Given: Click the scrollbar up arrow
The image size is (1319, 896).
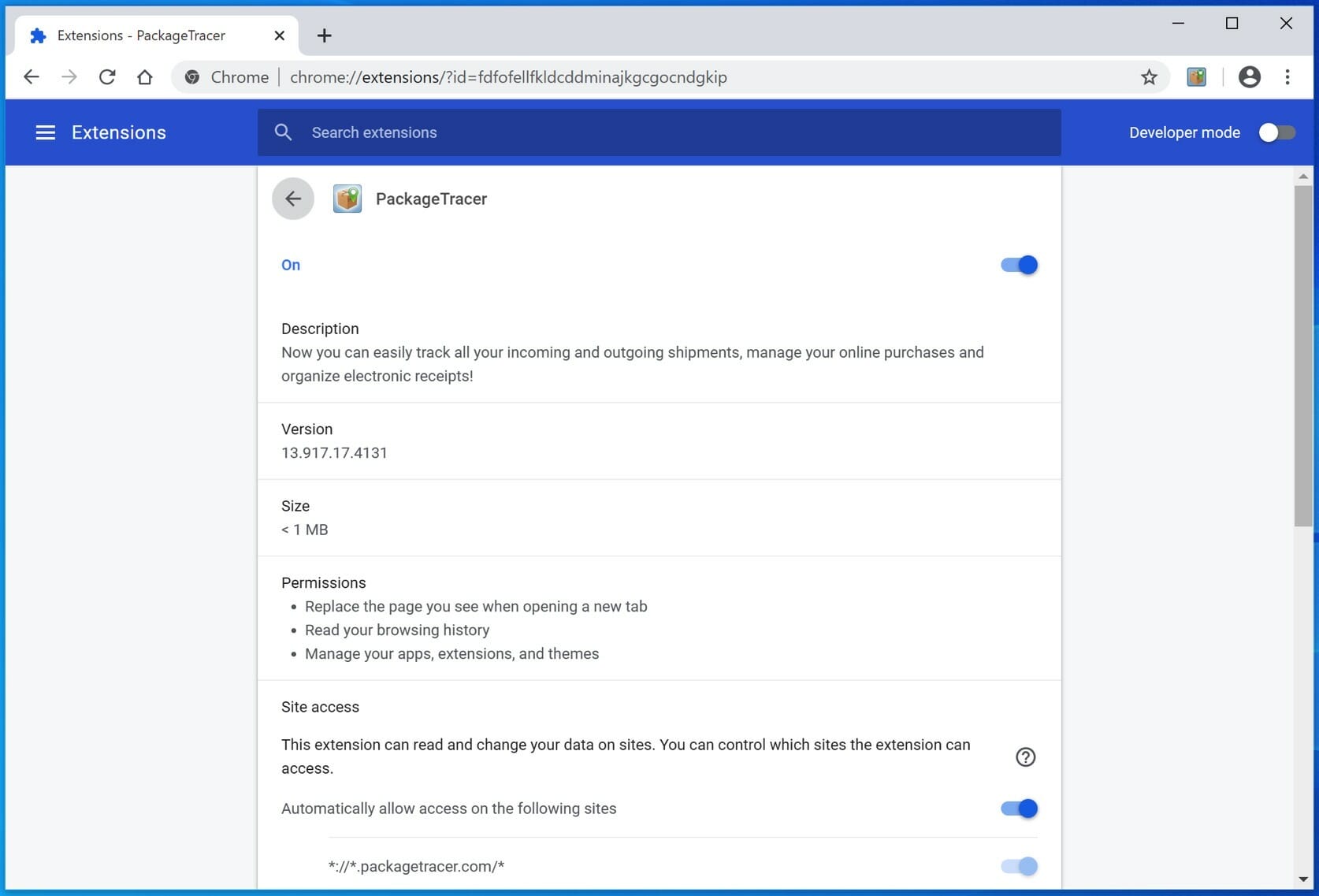Looking at the screenshot, I should 1303,177.
